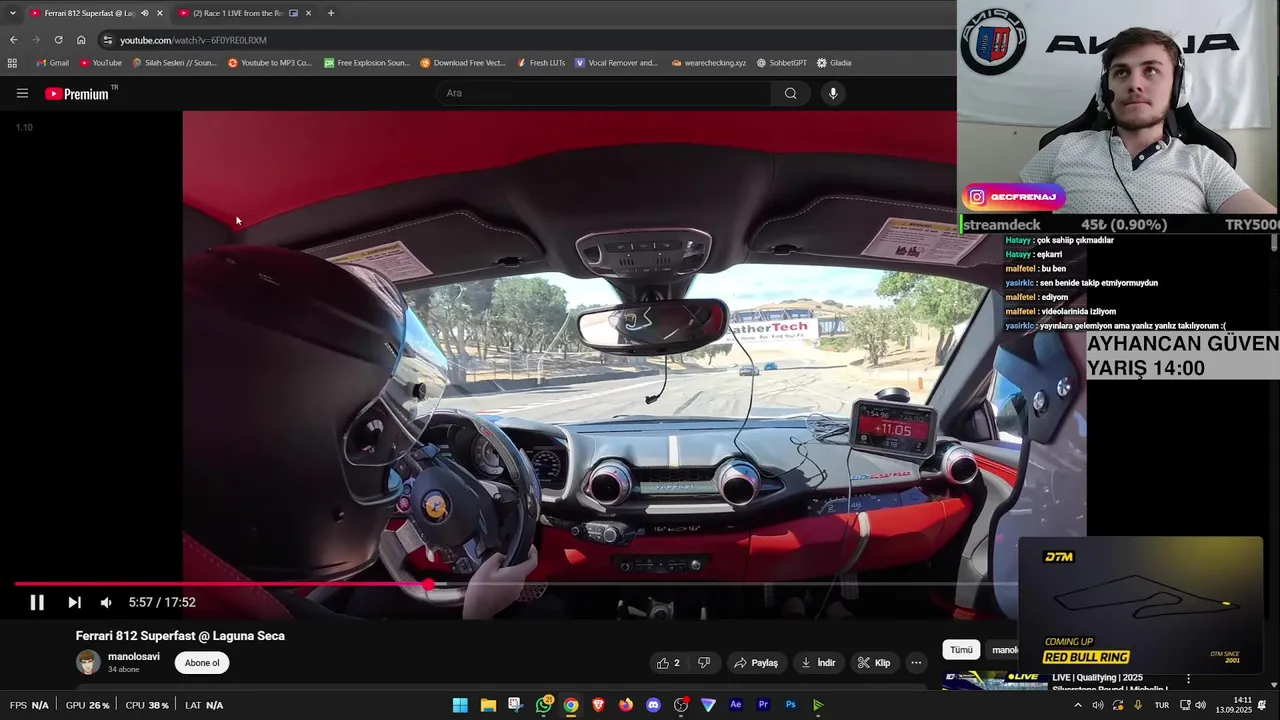
Task: Mute the video with the speaker icon
Action: pos(106,602)
